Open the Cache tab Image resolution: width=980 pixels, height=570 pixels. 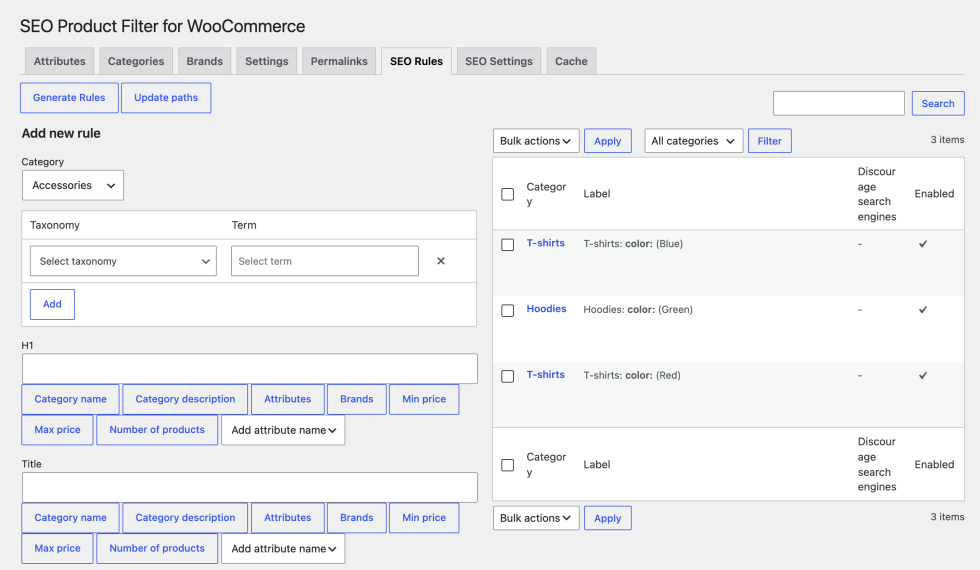coord(571,61)
